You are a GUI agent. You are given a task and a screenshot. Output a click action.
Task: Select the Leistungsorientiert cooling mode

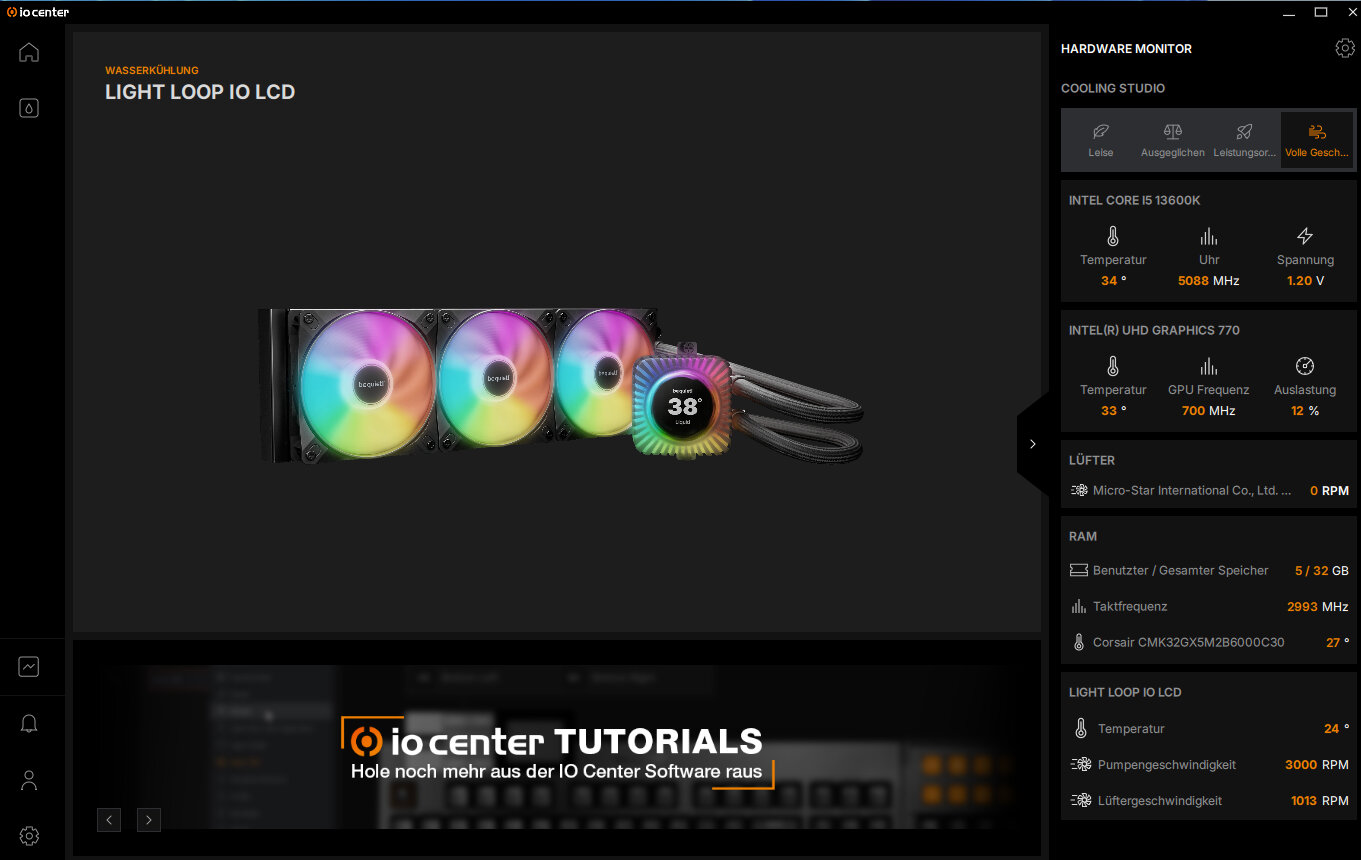point(1245,140)
